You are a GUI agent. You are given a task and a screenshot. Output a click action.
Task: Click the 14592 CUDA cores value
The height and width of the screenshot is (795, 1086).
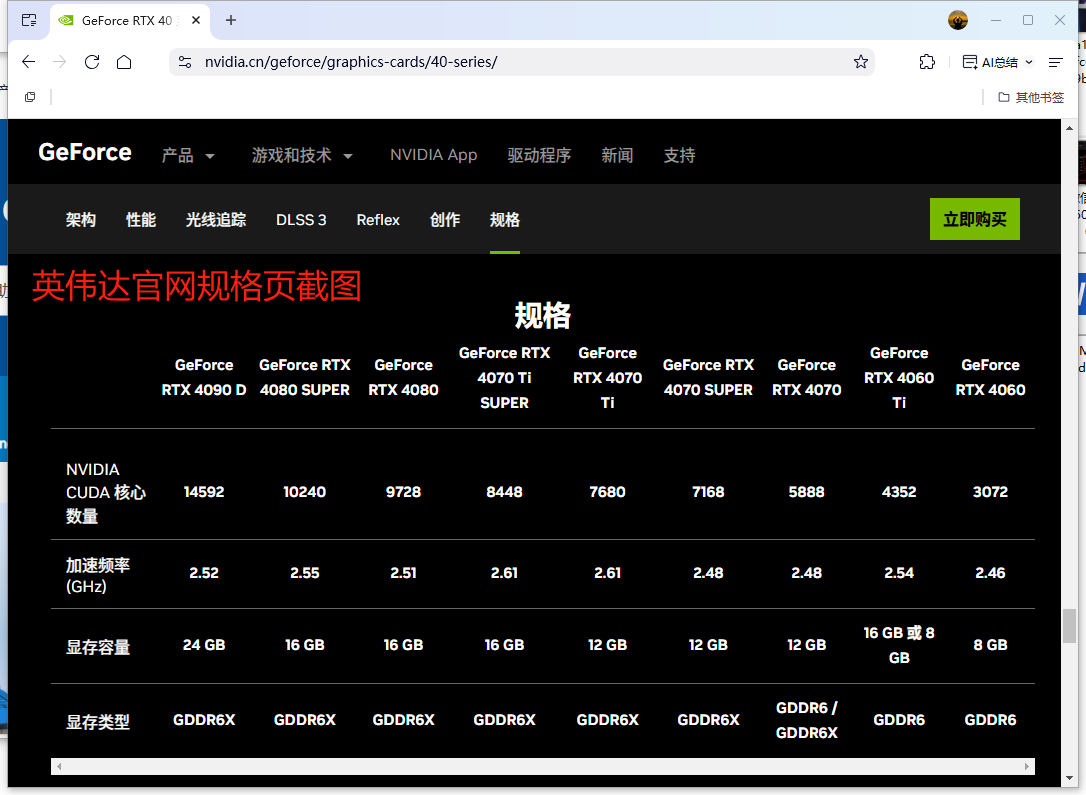coord(204,492)
